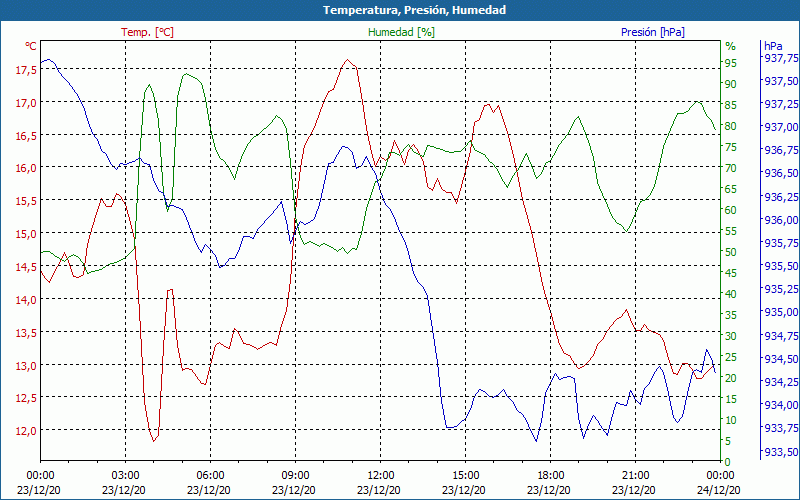
Task: Click the '14,0' temperature axis tick
Action: point(26,300)
